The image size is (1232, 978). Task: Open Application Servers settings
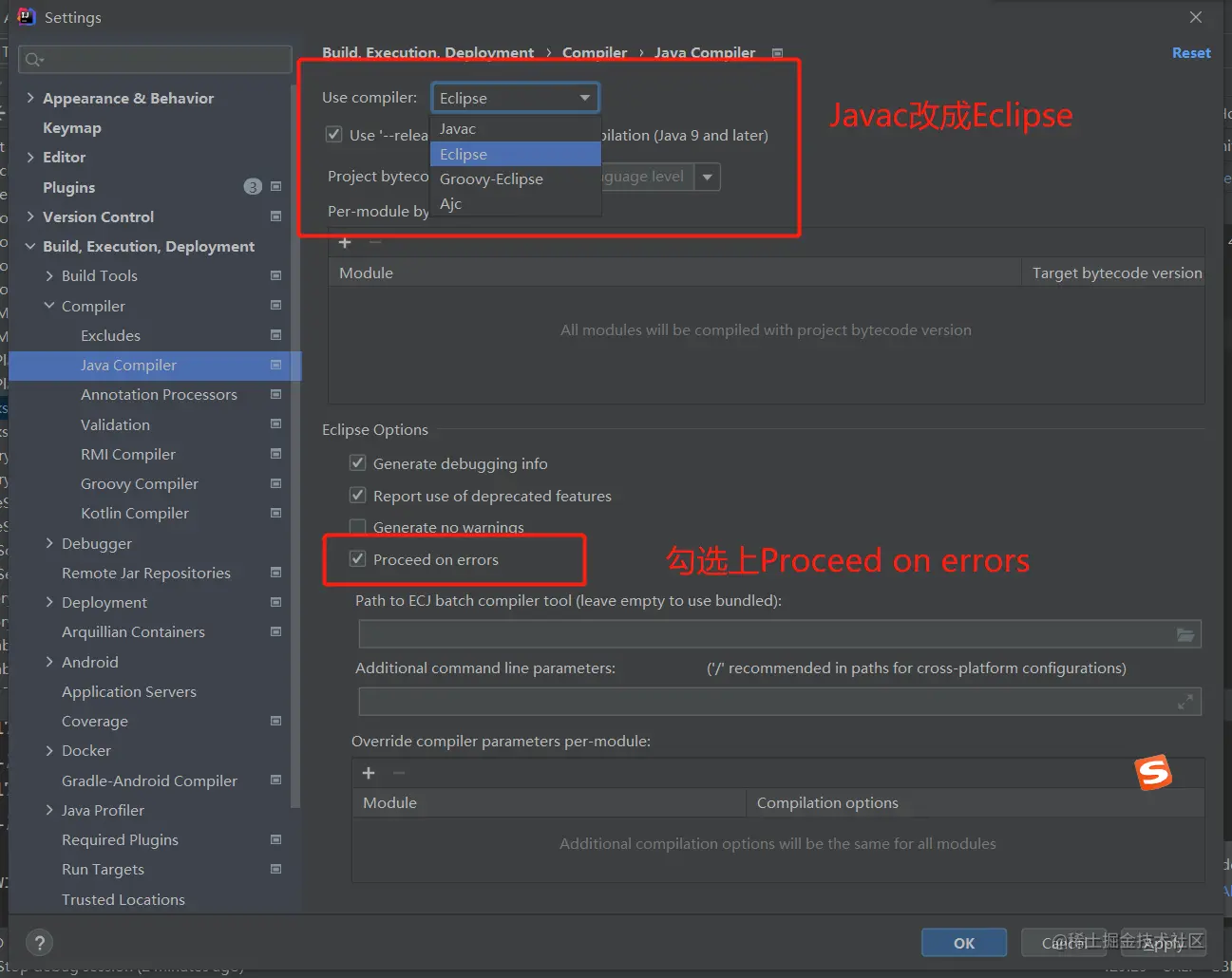tap(129, 691)
